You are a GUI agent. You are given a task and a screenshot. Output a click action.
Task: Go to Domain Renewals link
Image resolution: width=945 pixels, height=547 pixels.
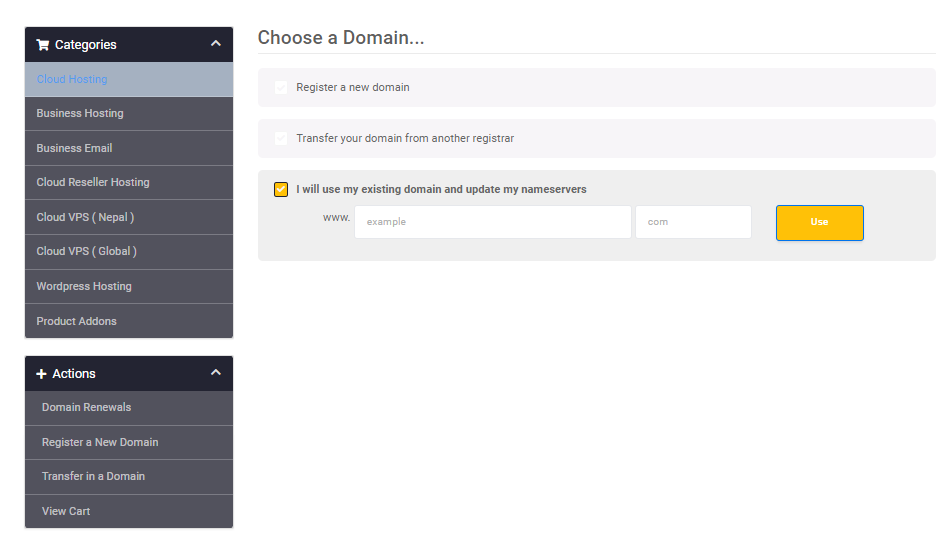point(86,408)
